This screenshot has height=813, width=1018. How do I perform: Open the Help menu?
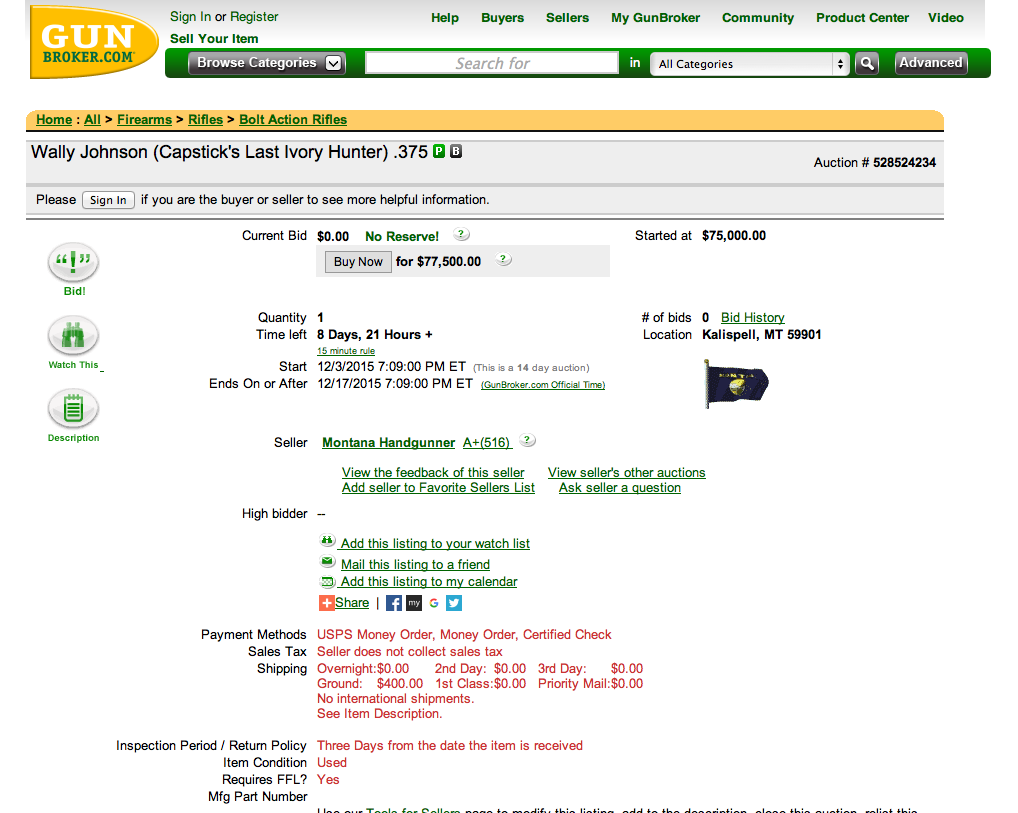click(445, 18)
